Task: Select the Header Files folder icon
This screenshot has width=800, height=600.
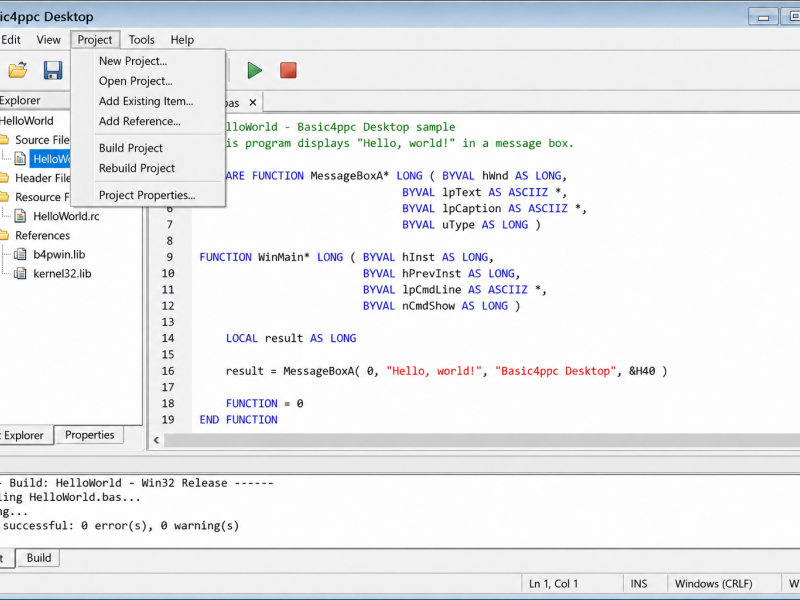Action: (x=4, y=178)
